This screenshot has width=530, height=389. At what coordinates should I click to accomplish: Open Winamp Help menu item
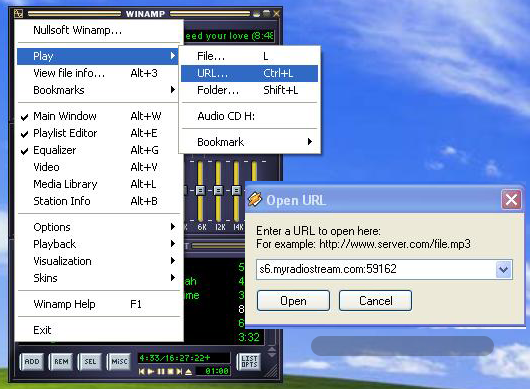tap(98, 304)
